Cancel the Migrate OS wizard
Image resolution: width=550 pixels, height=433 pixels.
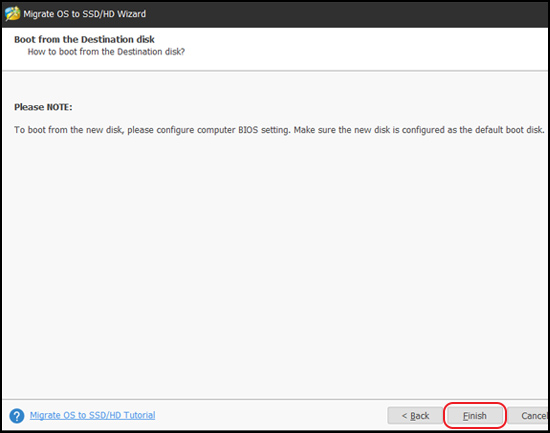(x=528, y=416)
